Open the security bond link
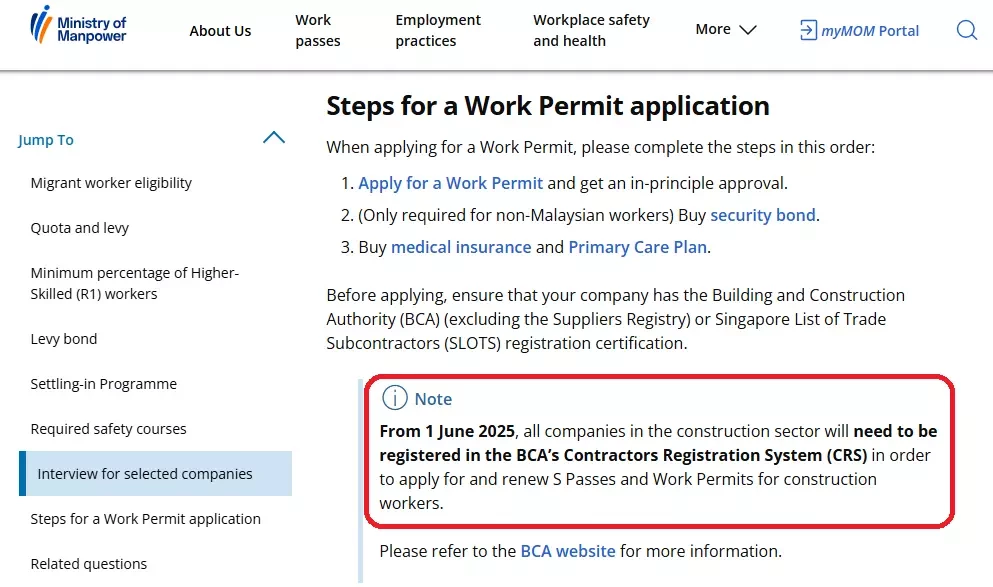Viewport: 993px width, 587px height. 762,215
